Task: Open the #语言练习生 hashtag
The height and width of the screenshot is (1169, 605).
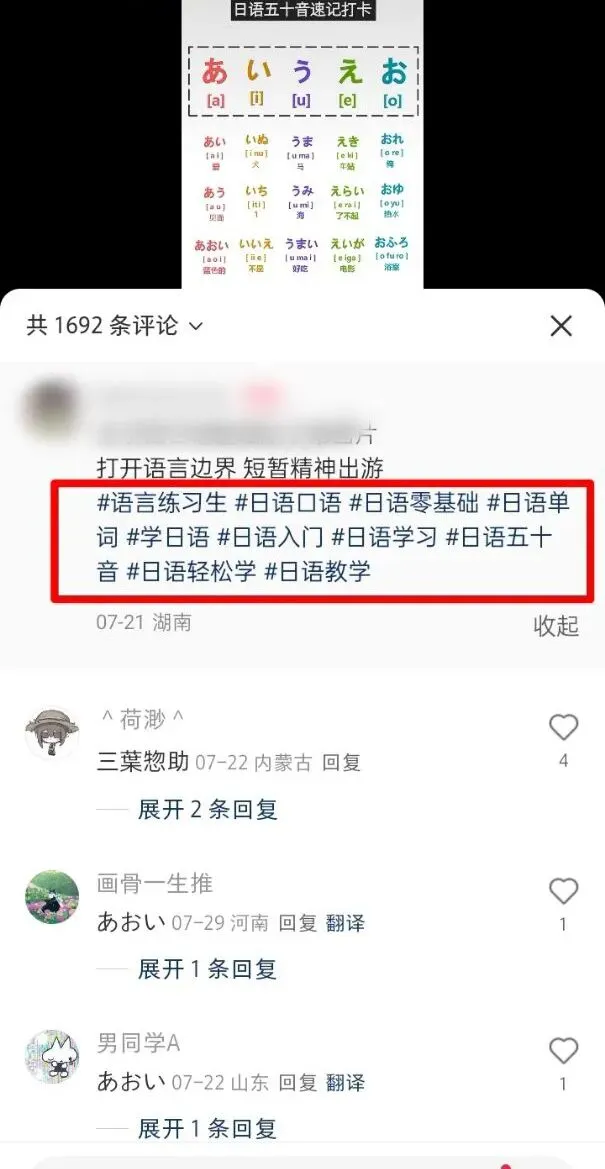Action: tap(161, 502)
